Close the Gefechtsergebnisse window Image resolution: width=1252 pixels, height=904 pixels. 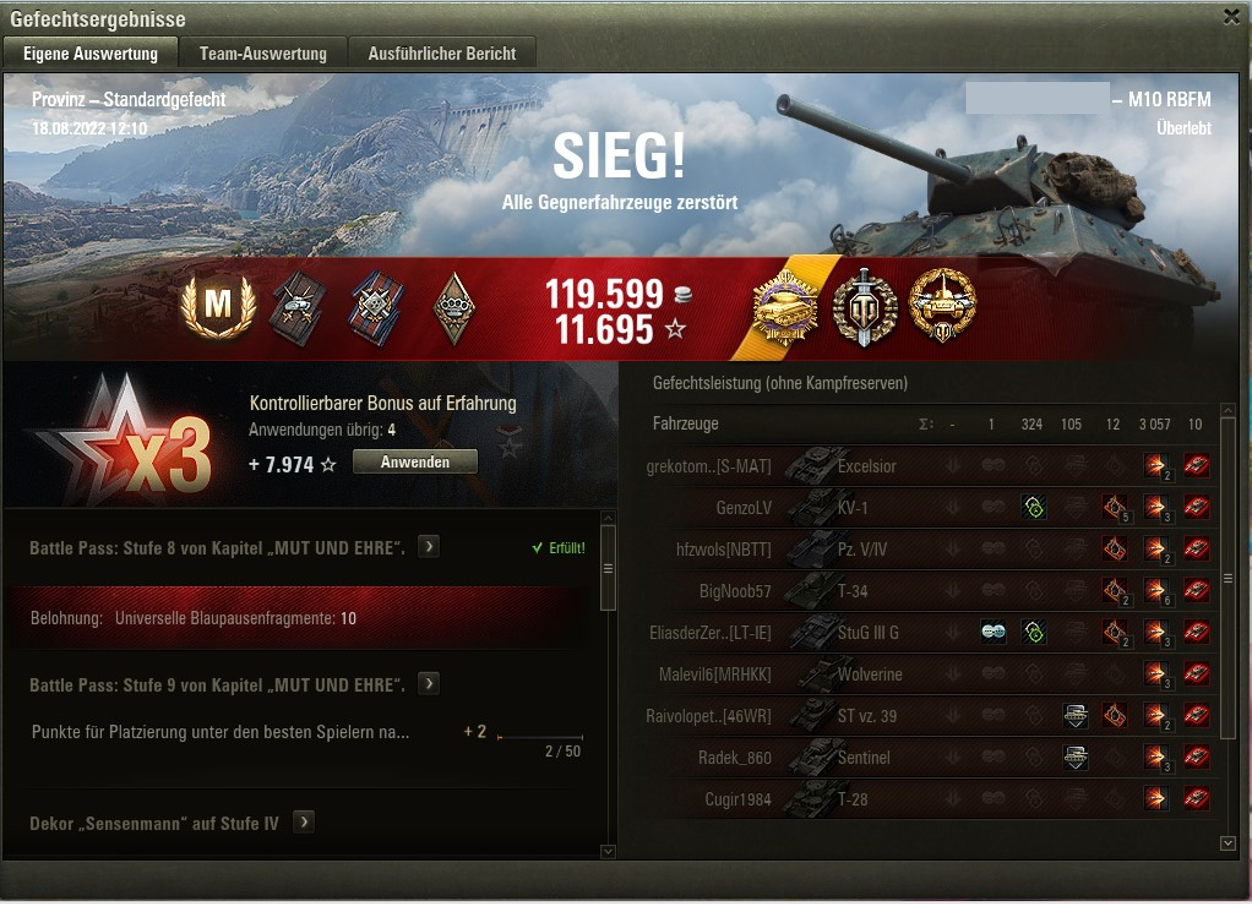pyautogui.click(x=1231, y=16)
